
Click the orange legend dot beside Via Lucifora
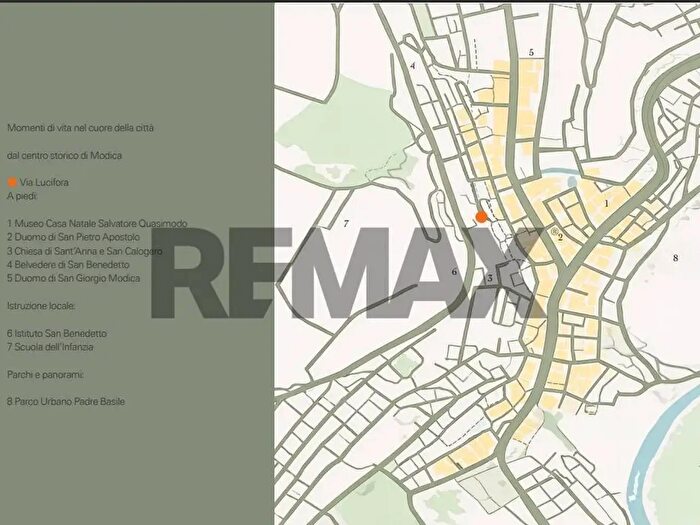pyautogui.click(x=12, y=182)
